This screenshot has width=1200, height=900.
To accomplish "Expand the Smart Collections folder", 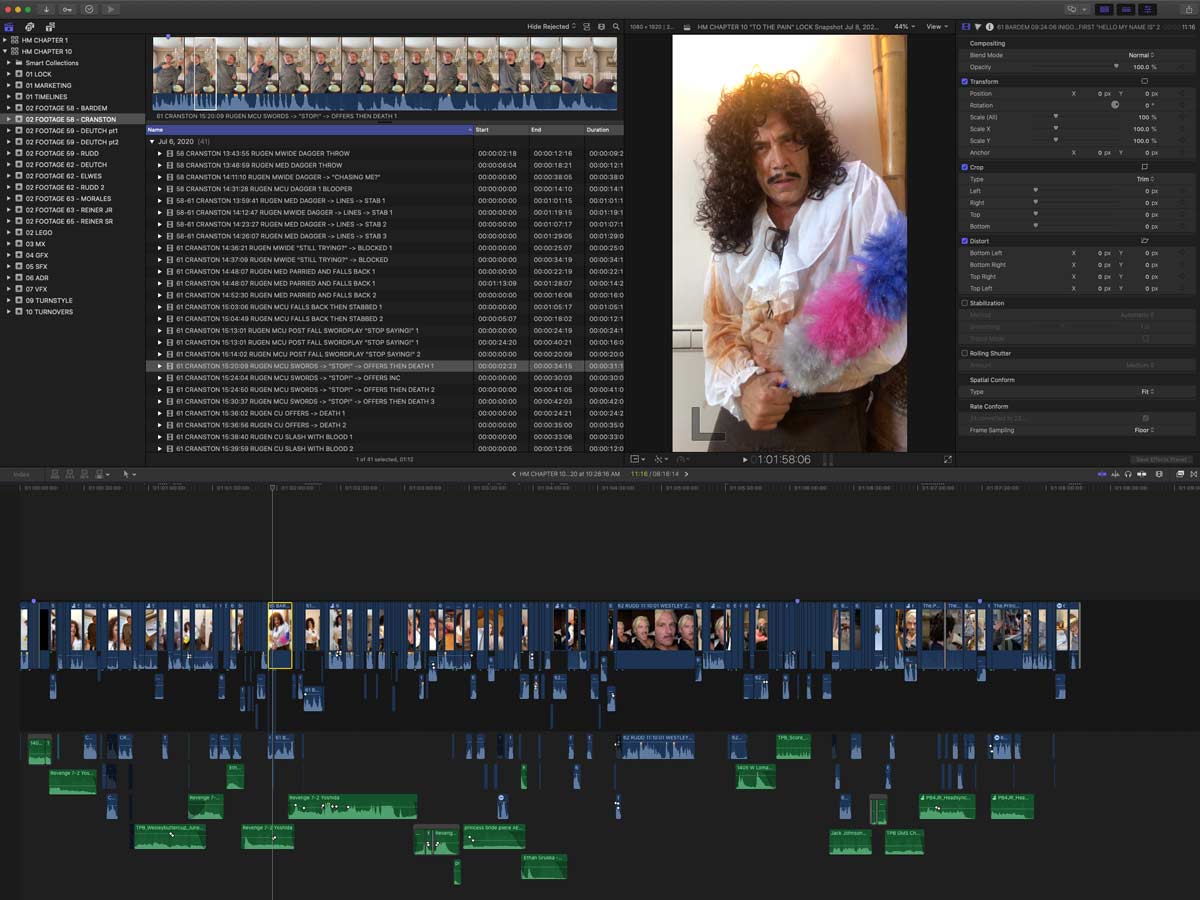I will (x=9, y=63).
